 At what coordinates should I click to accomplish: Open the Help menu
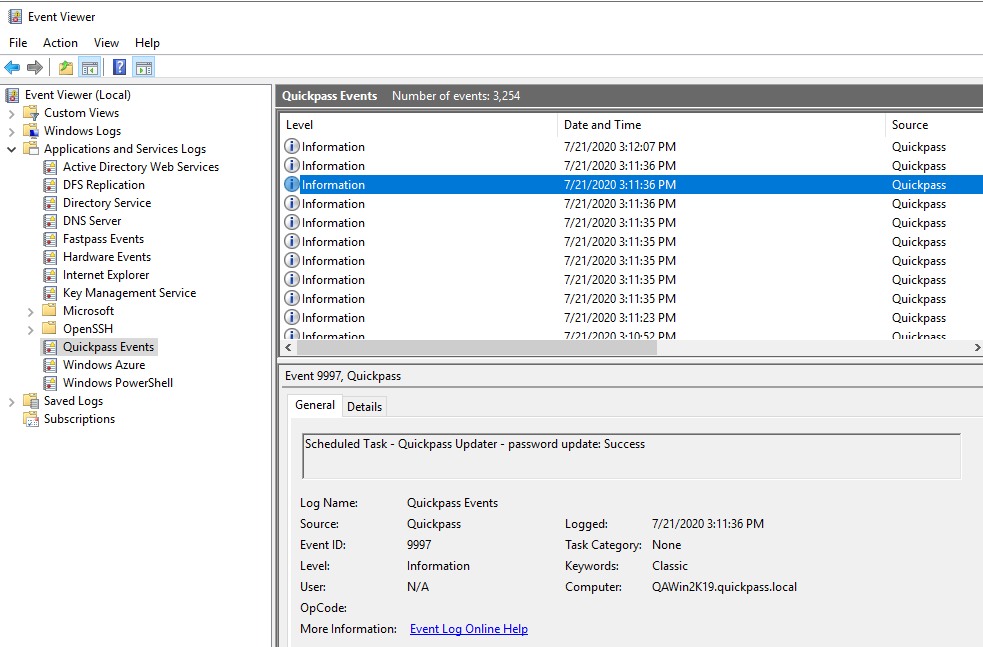click(x=147, y=43)
